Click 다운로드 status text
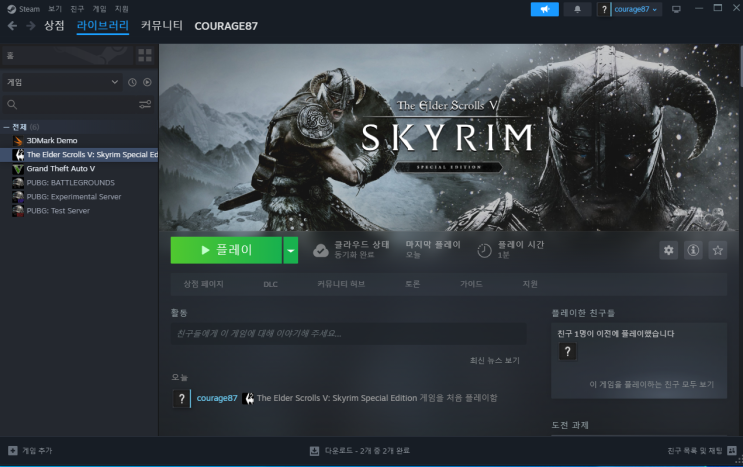The image size is (743, 467). (367, 451)
